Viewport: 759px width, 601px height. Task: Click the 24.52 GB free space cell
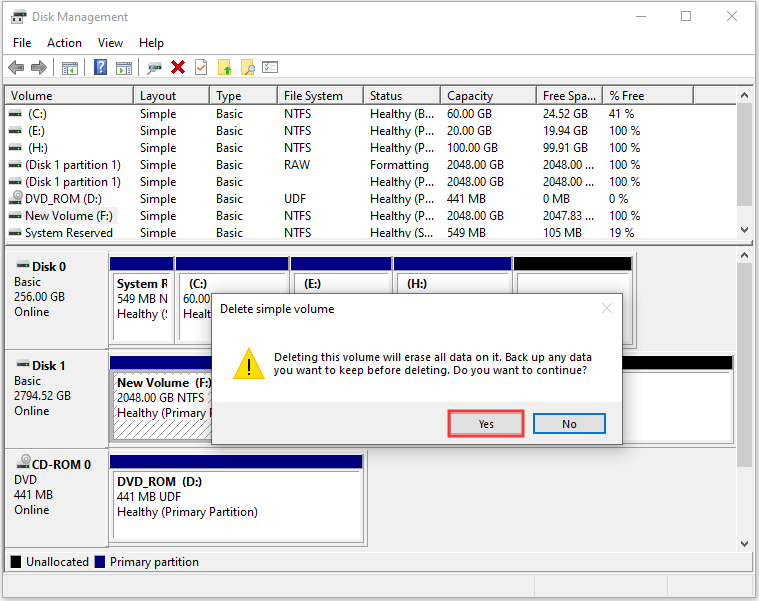click(x=565, y=114)
